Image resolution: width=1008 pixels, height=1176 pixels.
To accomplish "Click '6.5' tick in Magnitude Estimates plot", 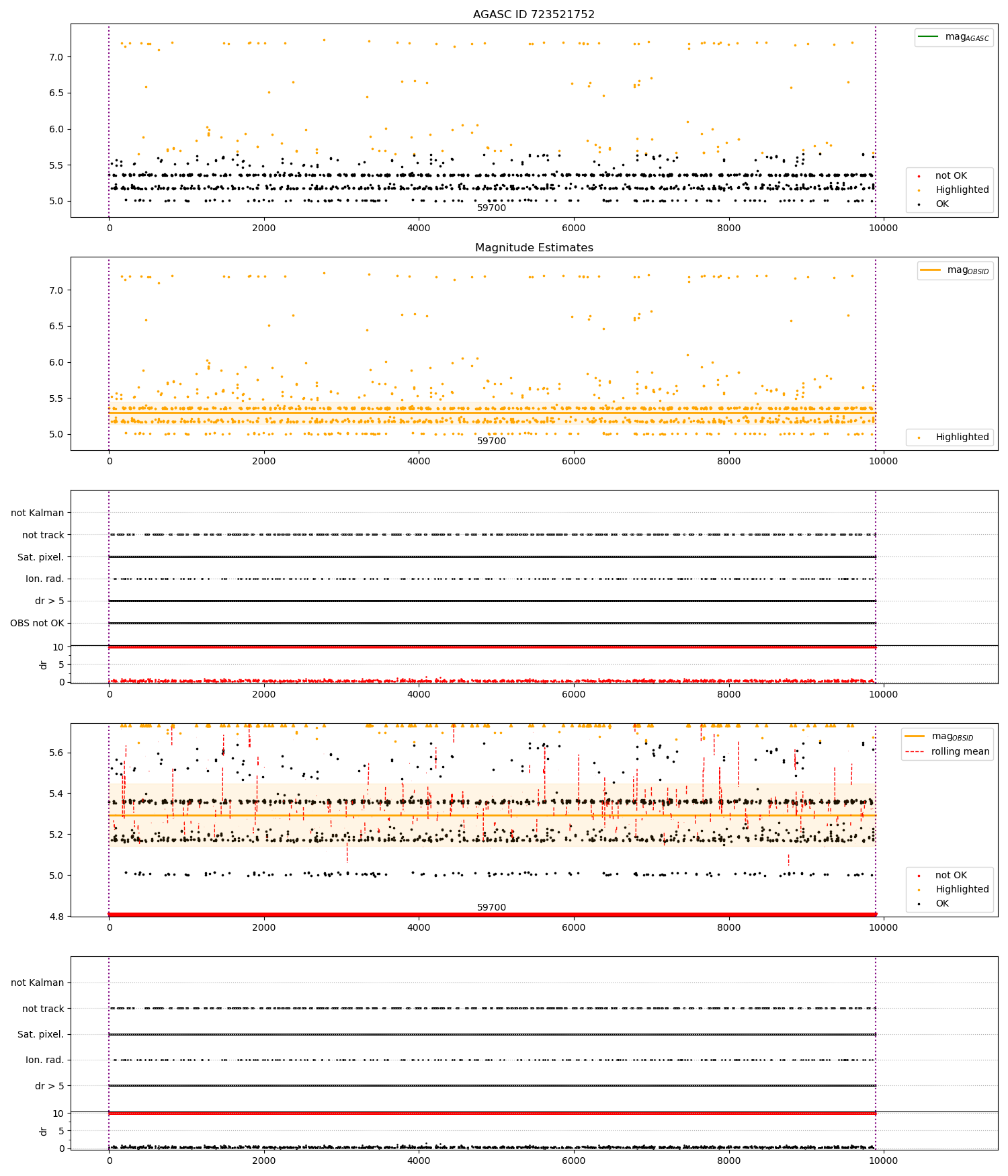I will 56,326.
